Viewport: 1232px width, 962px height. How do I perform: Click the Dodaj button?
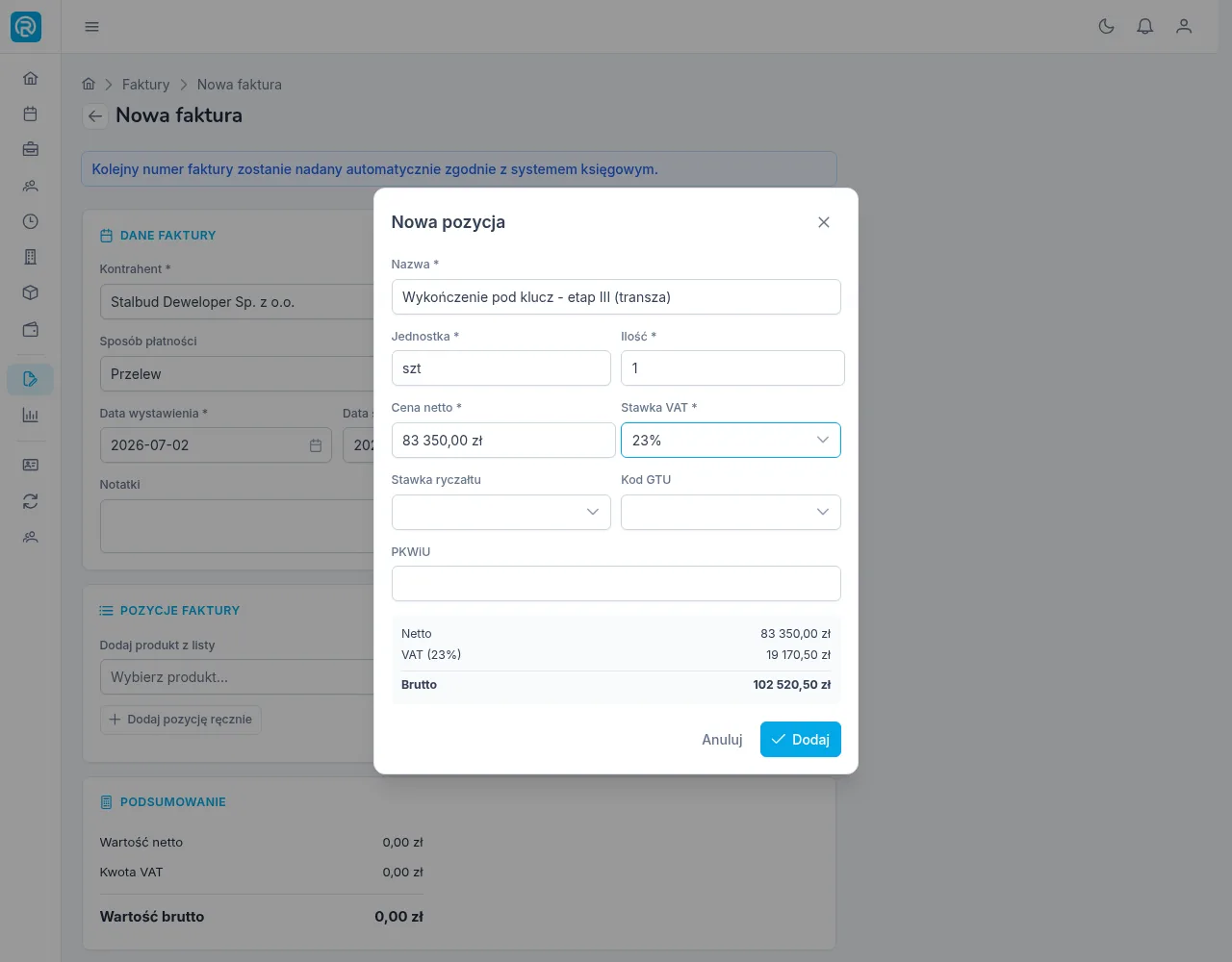tap(800, 740)
